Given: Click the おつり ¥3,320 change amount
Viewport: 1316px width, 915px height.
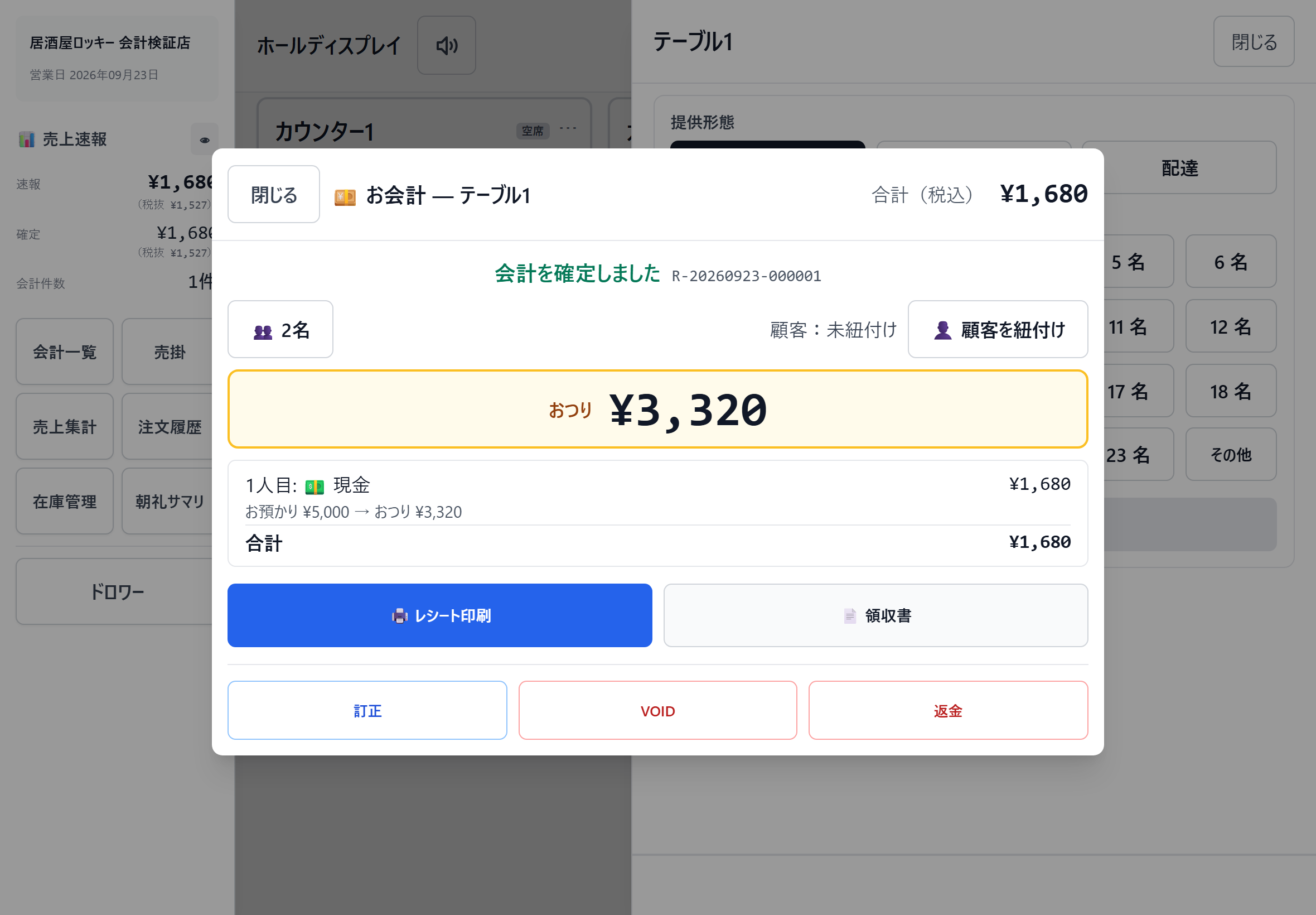Looking at the screenshot, I should pos(657,409).
